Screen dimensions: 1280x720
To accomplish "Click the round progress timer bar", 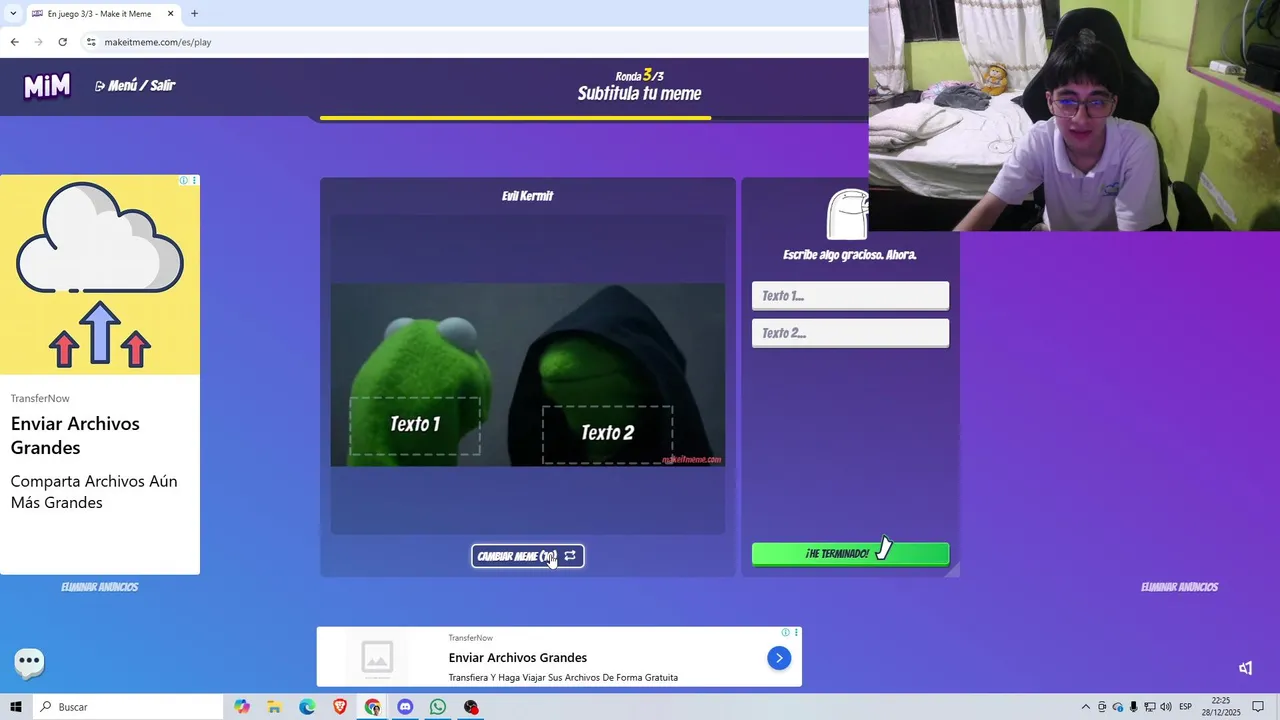I will tap(594, 118).
